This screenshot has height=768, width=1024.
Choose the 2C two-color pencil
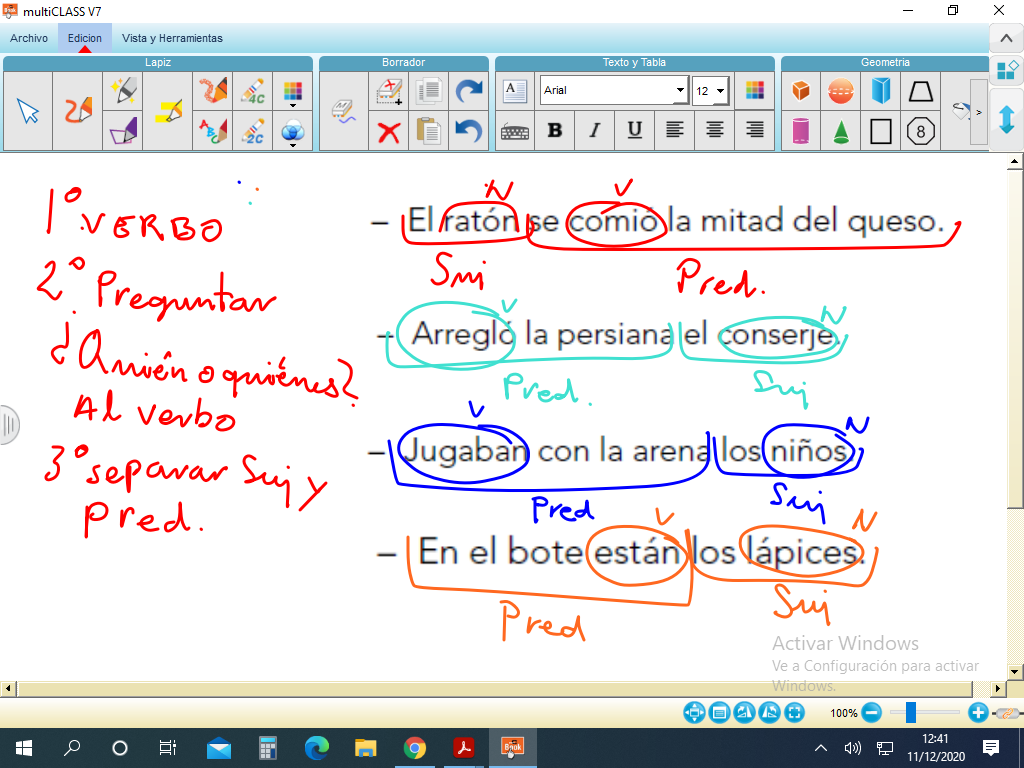click(253, 131)
